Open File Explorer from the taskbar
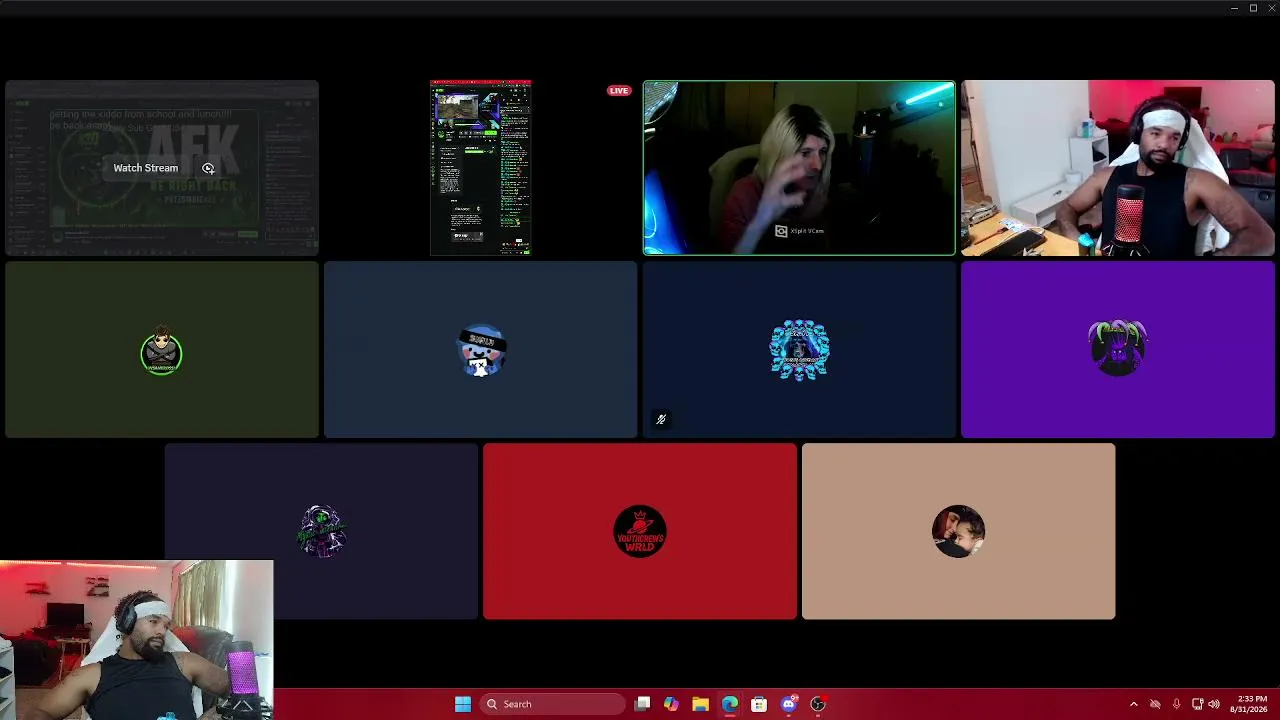 pyautogui.click(x=700, y=704)
